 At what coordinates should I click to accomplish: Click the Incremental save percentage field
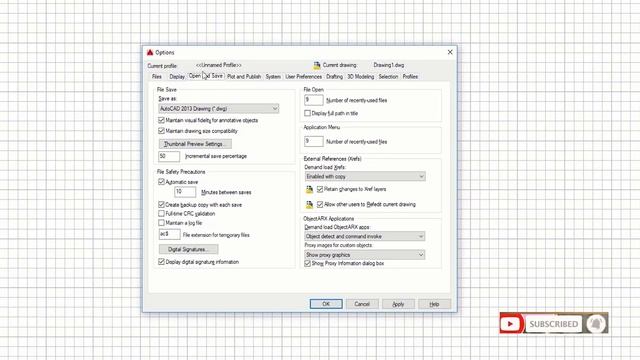pos(169,156)
